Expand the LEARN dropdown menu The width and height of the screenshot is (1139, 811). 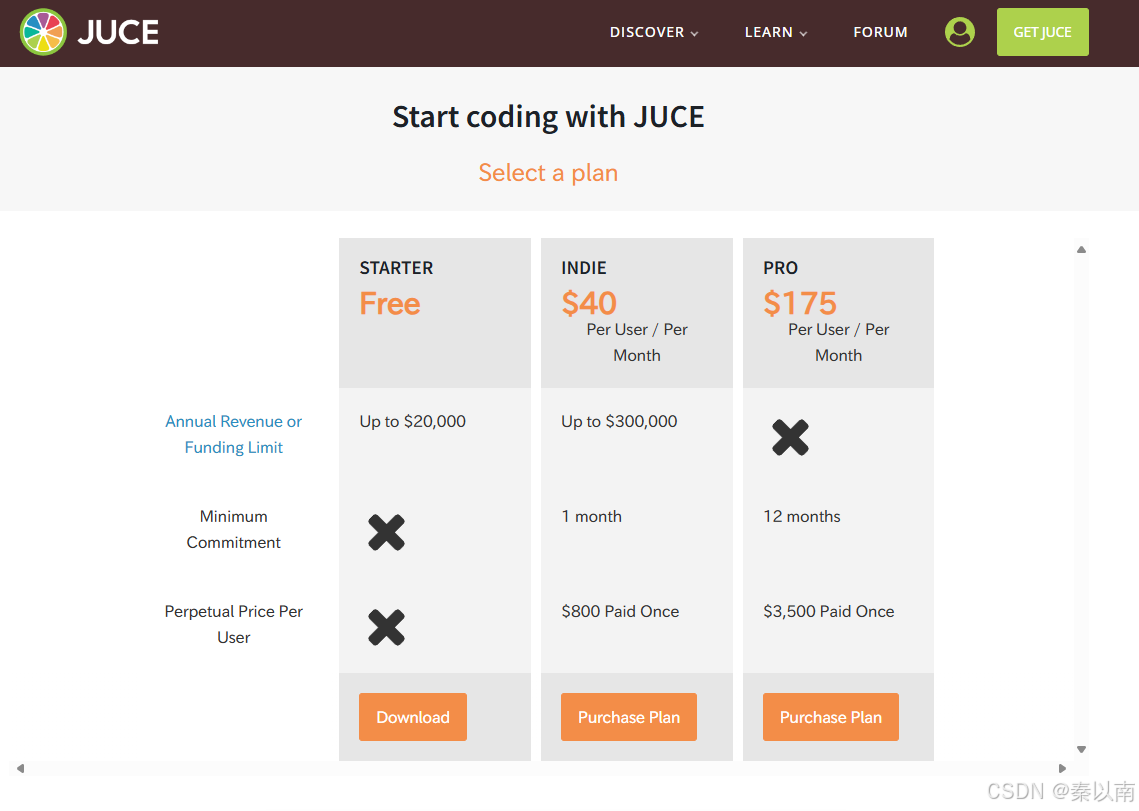pyautogui.click(x=776, y=32)
